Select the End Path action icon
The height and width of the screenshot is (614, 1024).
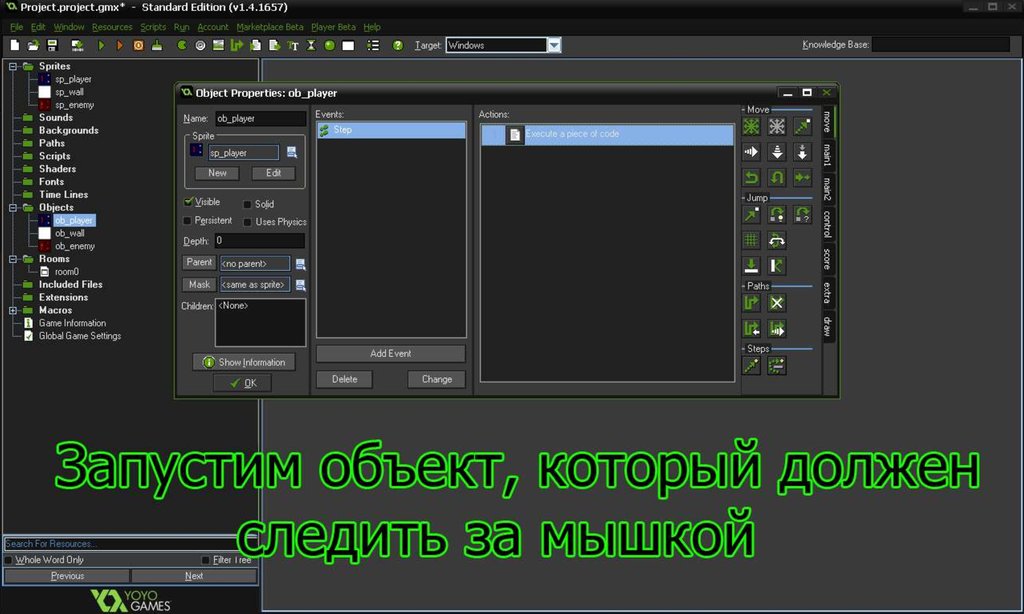[776, 302]
